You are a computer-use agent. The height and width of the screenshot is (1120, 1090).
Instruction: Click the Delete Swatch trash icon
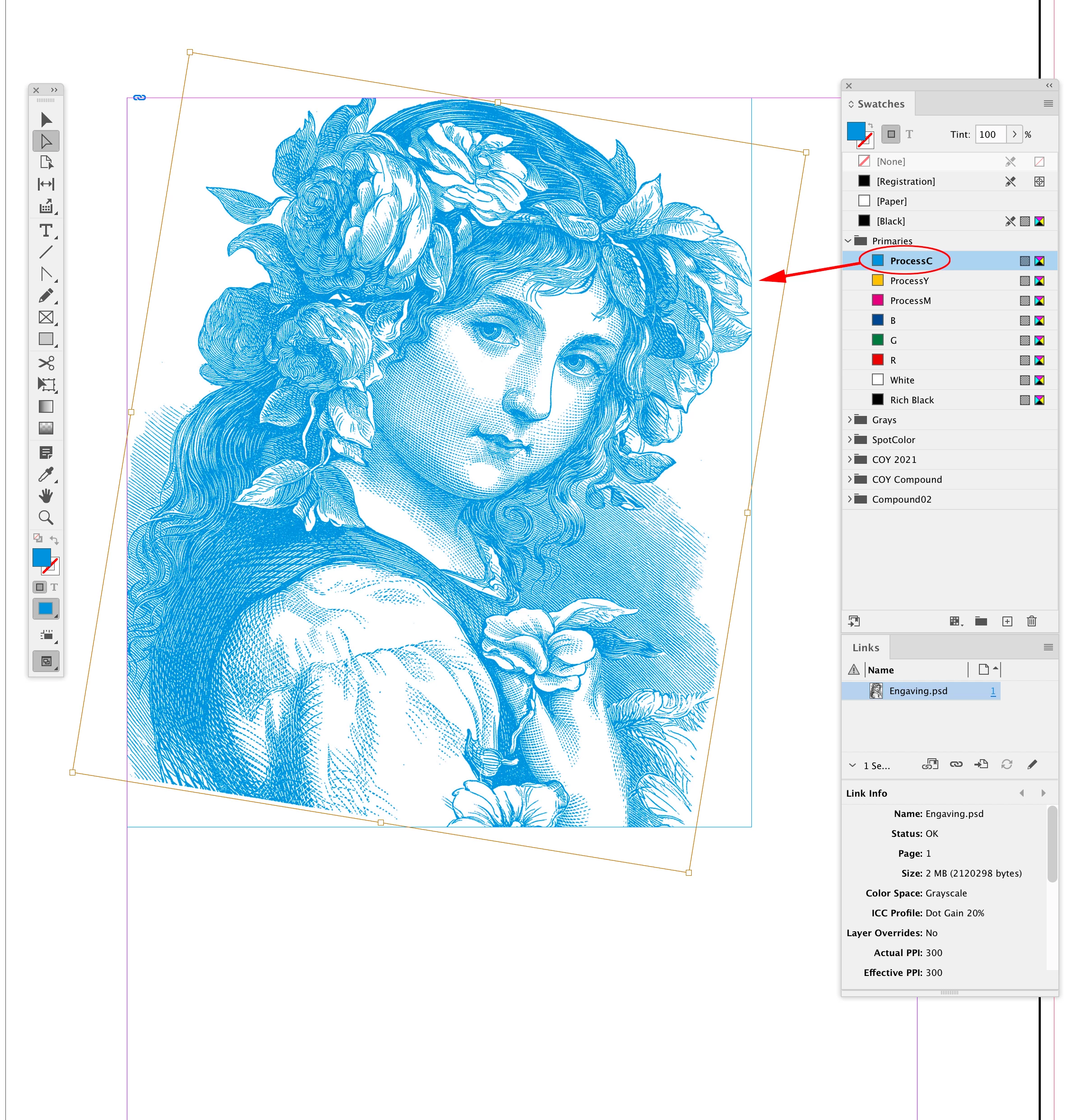(x=1032, y=621)
